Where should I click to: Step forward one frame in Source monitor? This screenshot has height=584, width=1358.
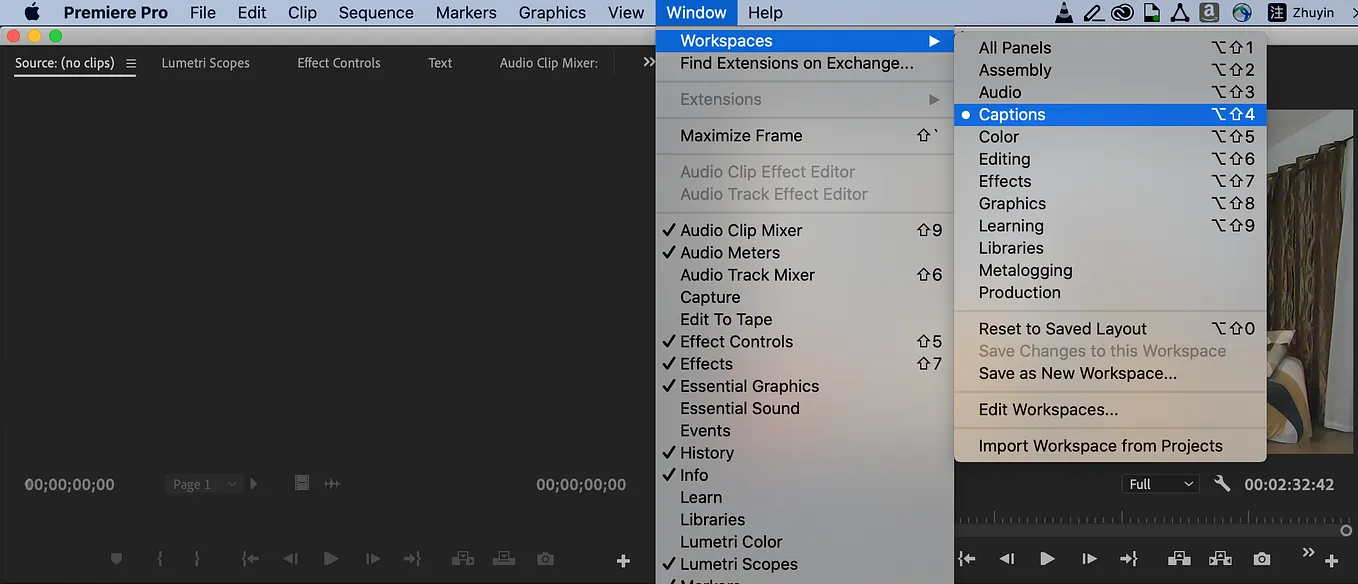click(372, 560)
